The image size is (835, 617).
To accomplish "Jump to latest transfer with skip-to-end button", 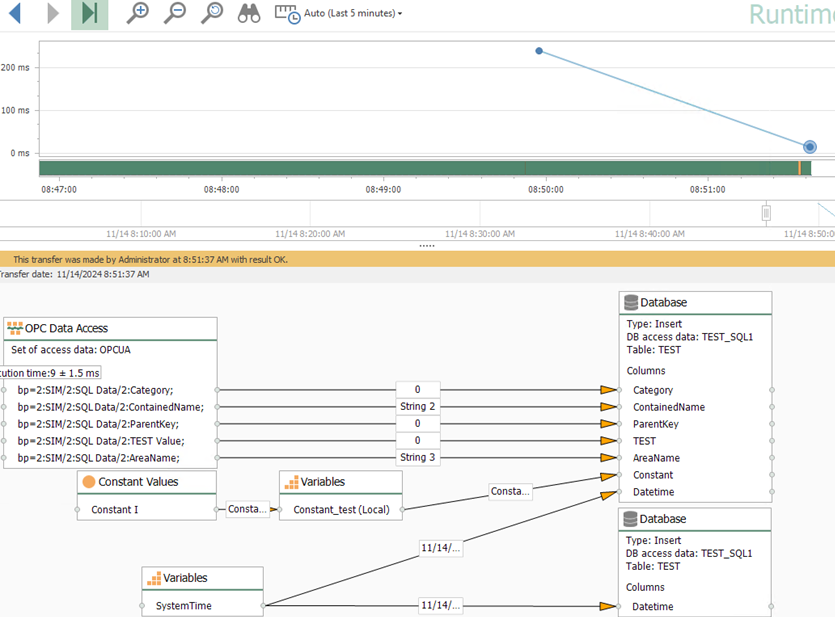I will [x=89, y=14].
